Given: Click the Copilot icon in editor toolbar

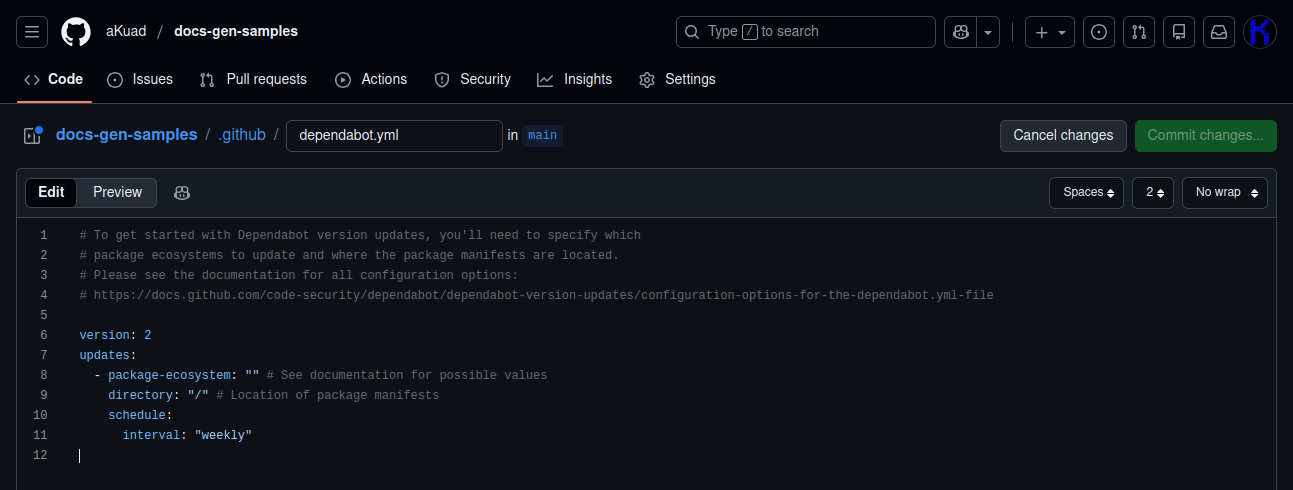Looking at the screenshot, I should click(x=182, y=192).
